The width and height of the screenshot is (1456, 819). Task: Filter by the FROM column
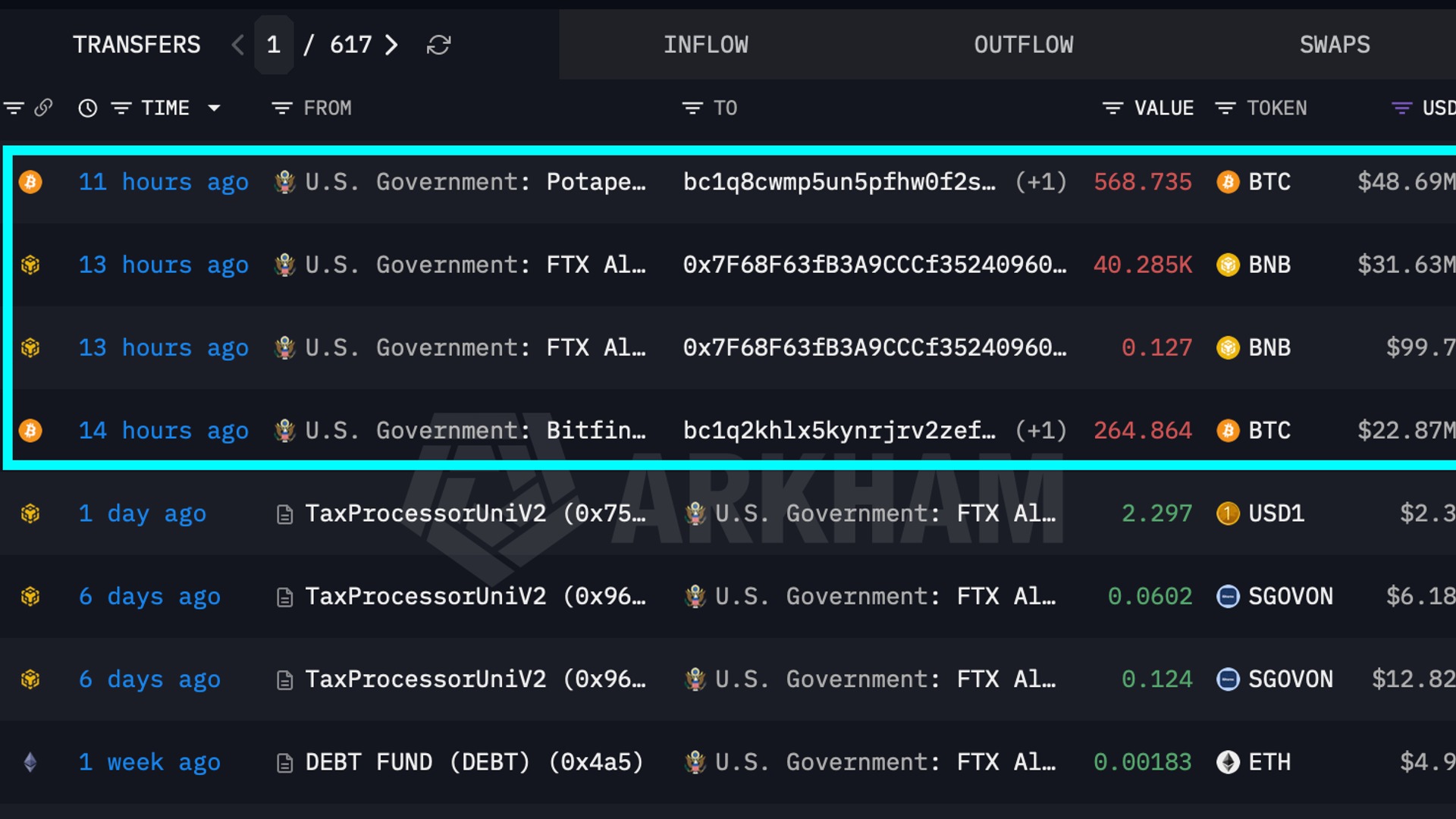[x=282, y=108]
